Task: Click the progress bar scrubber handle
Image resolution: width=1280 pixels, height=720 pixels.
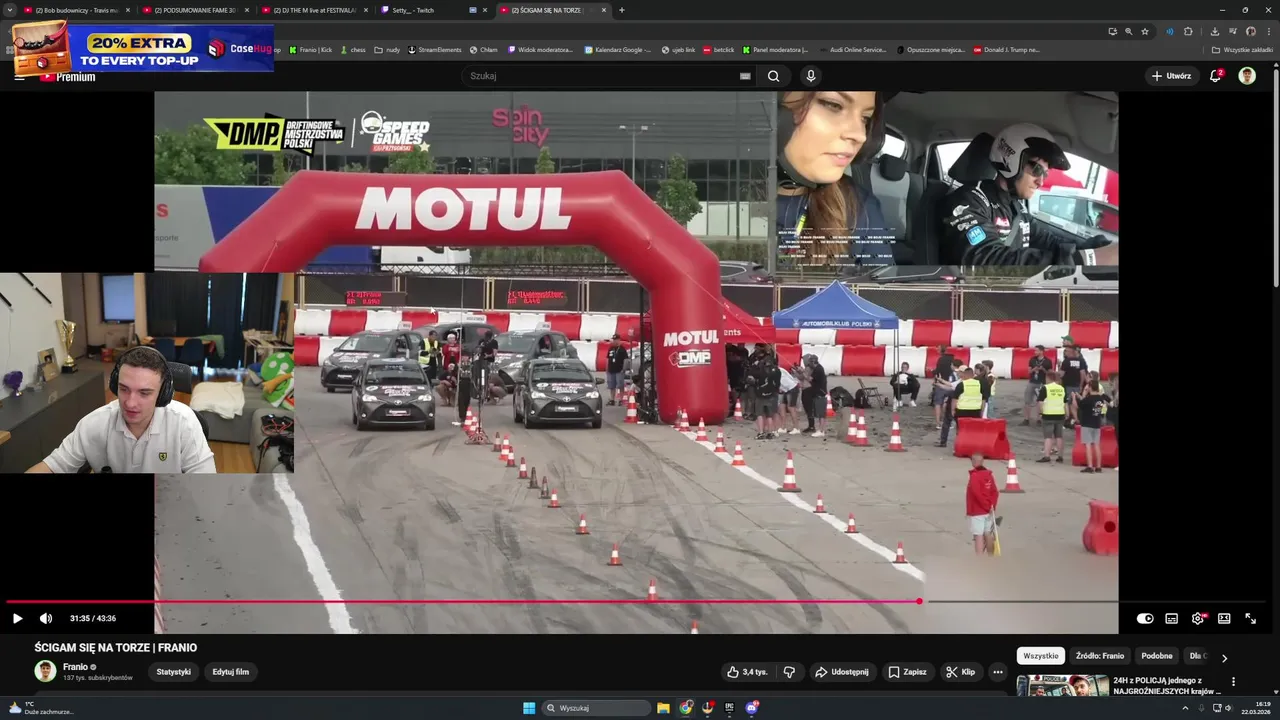Action: (x=919, y=602)
